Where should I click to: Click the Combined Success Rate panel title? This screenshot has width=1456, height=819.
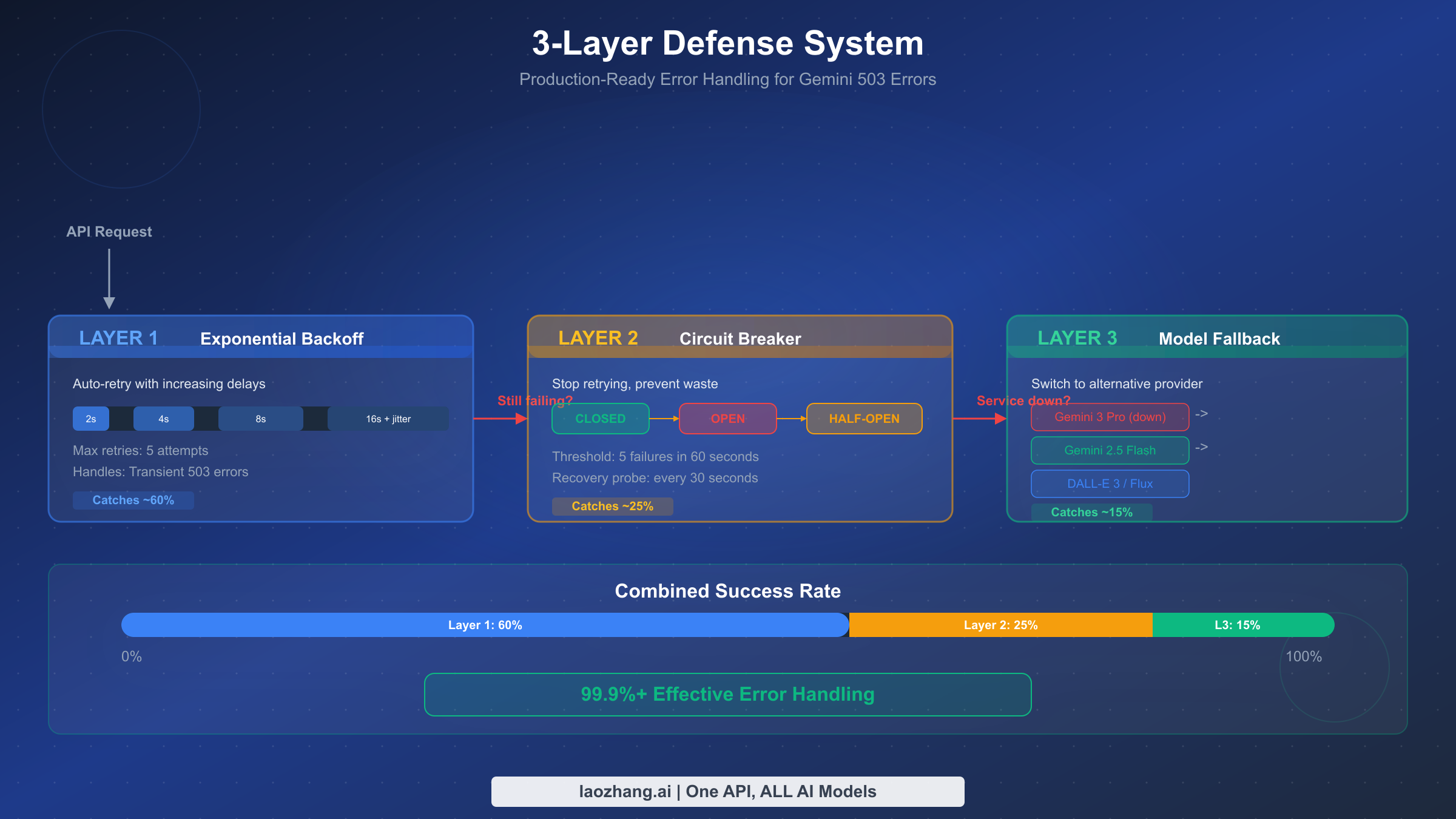727,590
